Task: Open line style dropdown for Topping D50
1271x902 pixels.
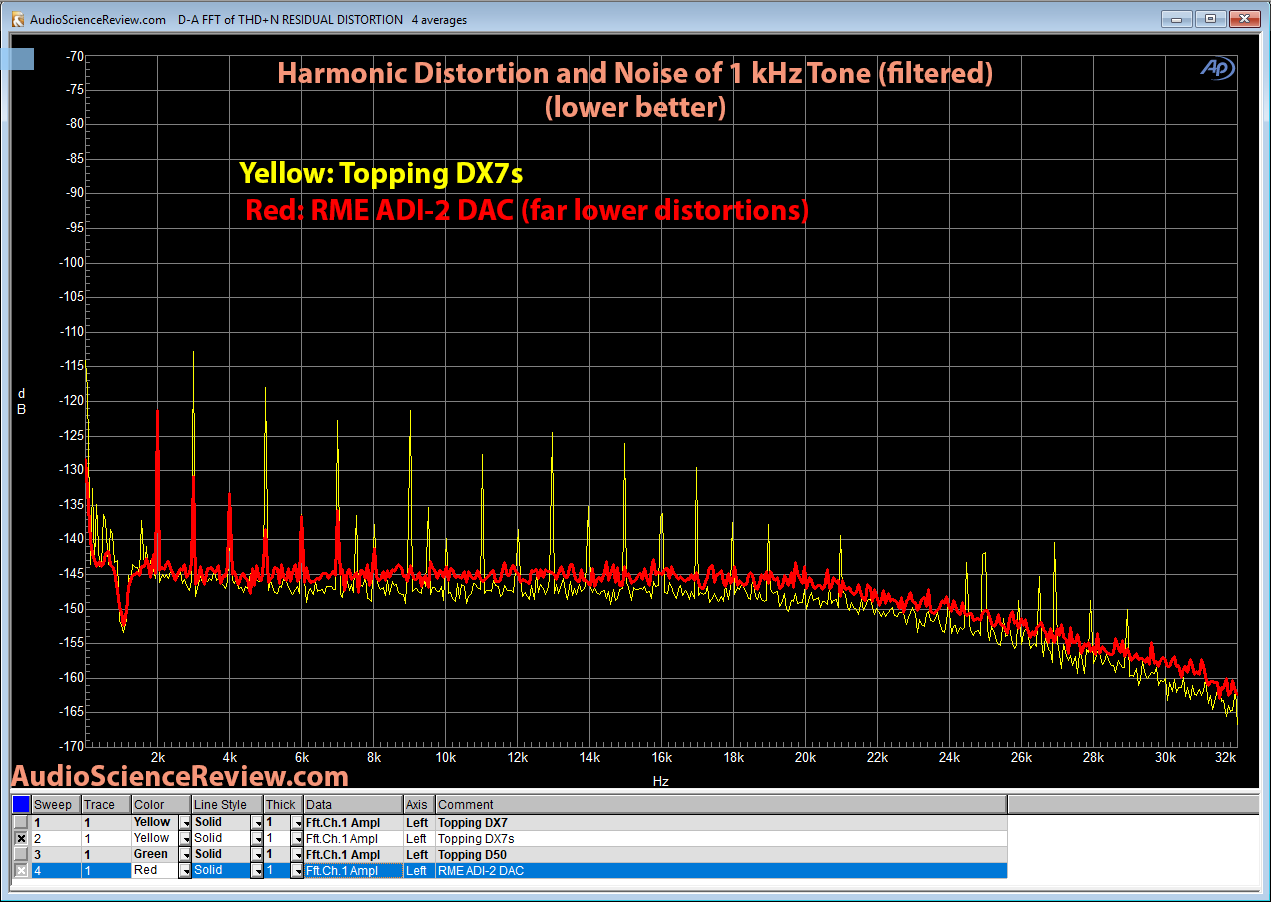Action: pos(257,854)
